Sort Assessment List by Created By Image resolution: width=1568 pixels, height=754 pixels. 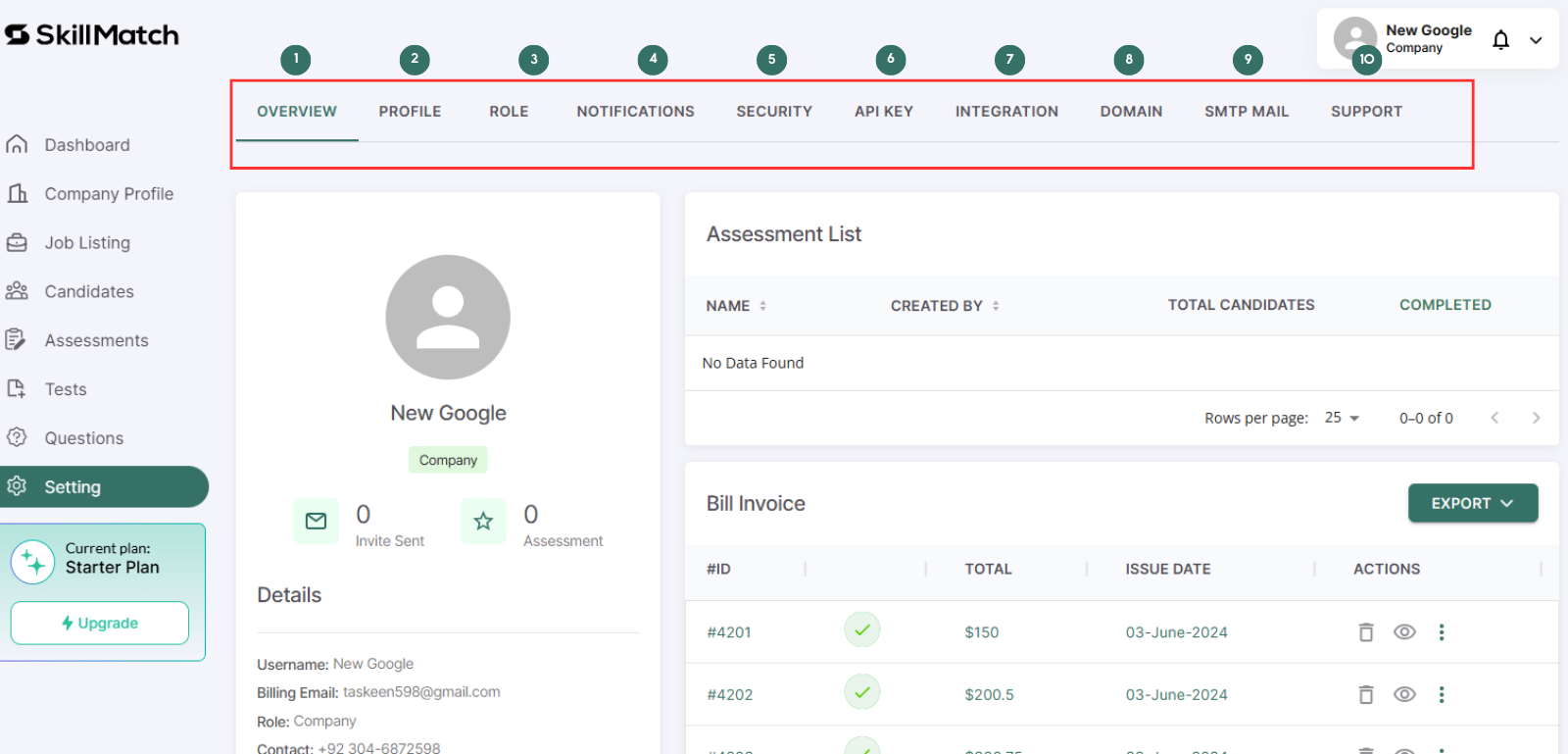coord(945,306)
